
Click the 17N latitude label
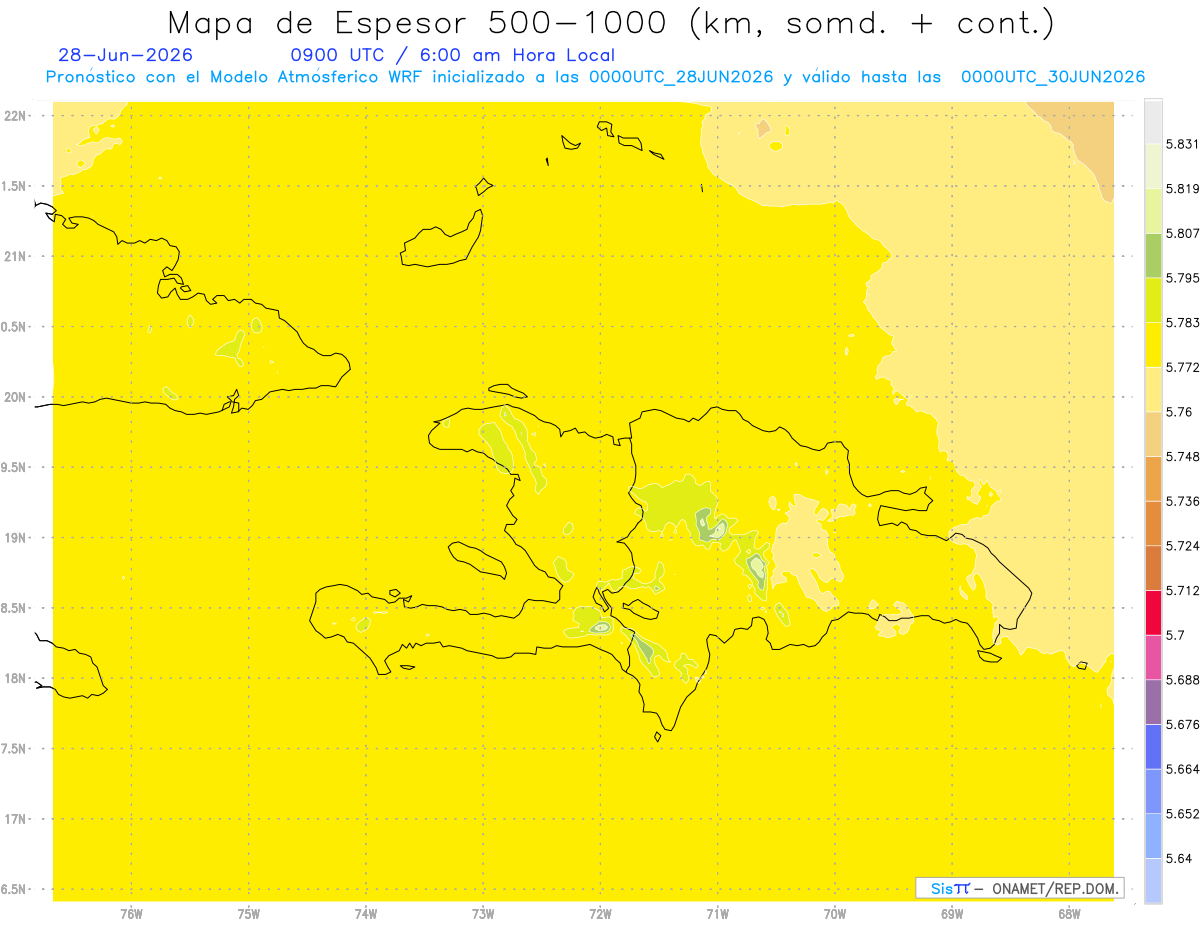(14, 820)
